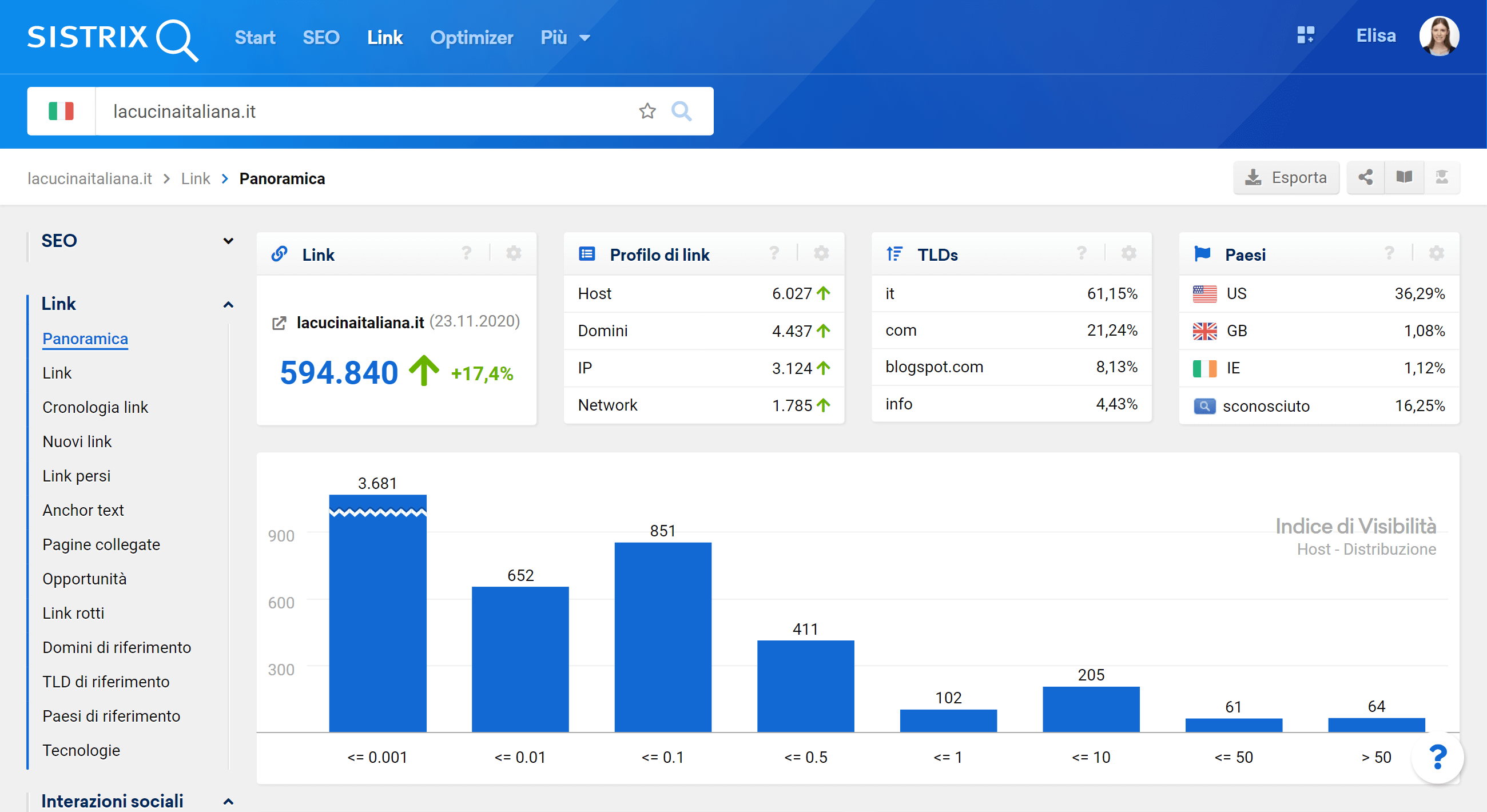Viewport: 1487px width, 812px height.
Task: Click the 3.681 bar for <= 0.001
Action: tap(377, 613)
